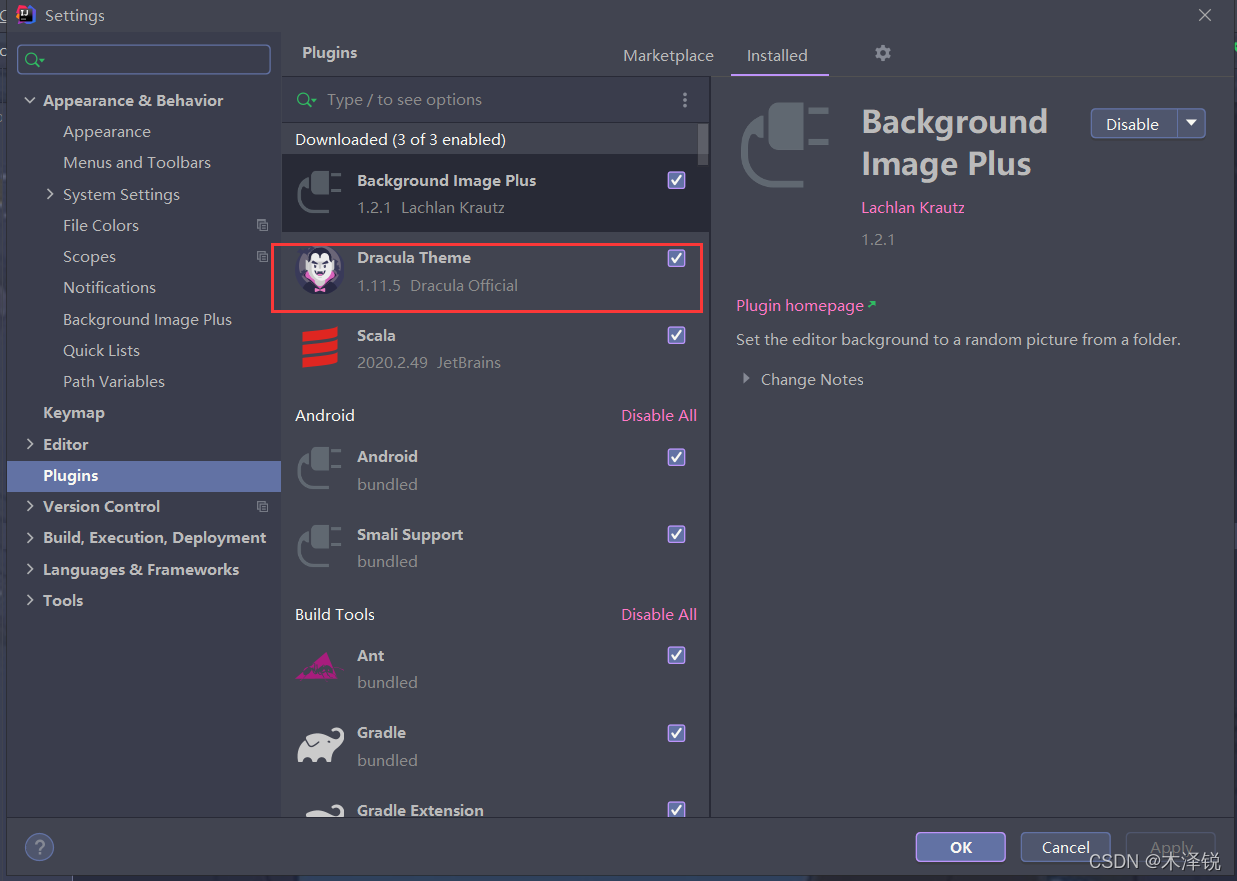Click the Version Control project-level icon
This screenshot has height=881, width=1237.
pyautogui.click(x=263, y=506)
